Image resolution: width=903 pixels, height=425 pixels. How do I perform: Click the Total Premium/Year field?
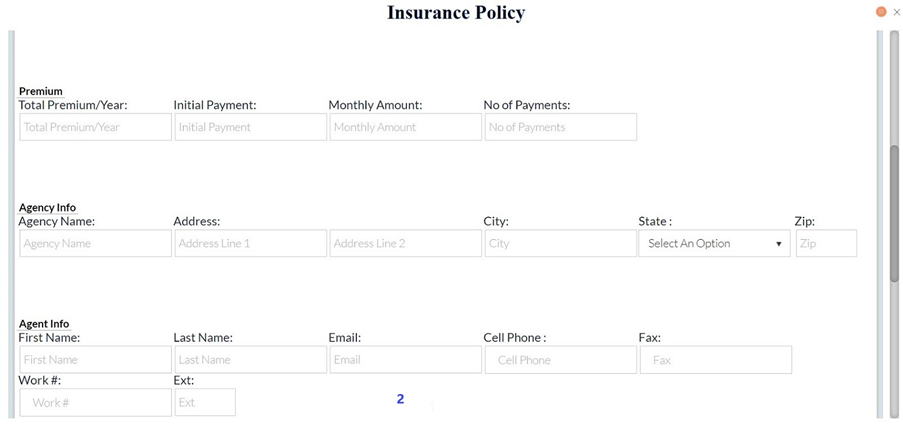coord(96,127)
